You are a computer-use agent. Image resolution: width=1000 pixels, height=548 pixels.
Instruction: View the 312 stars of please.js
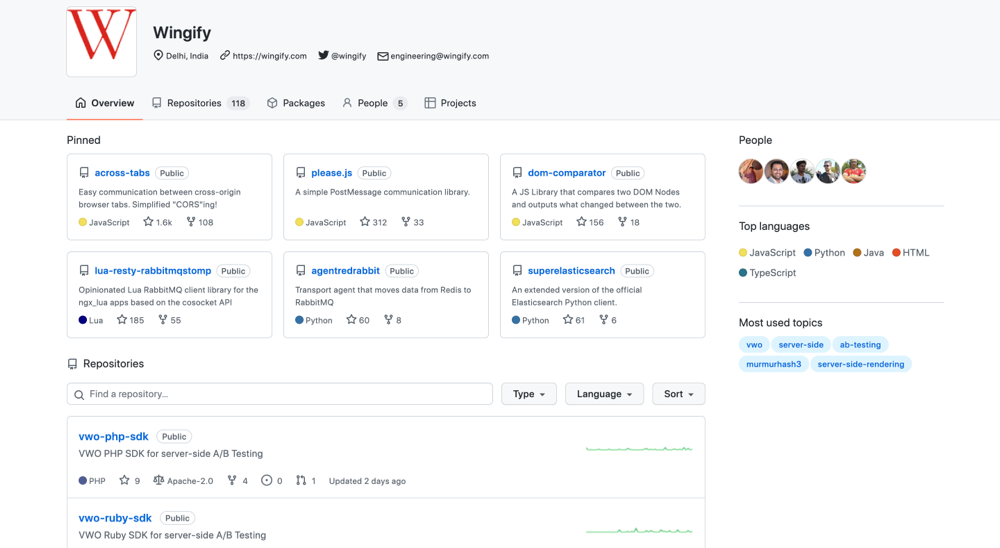tap(373, 222)
